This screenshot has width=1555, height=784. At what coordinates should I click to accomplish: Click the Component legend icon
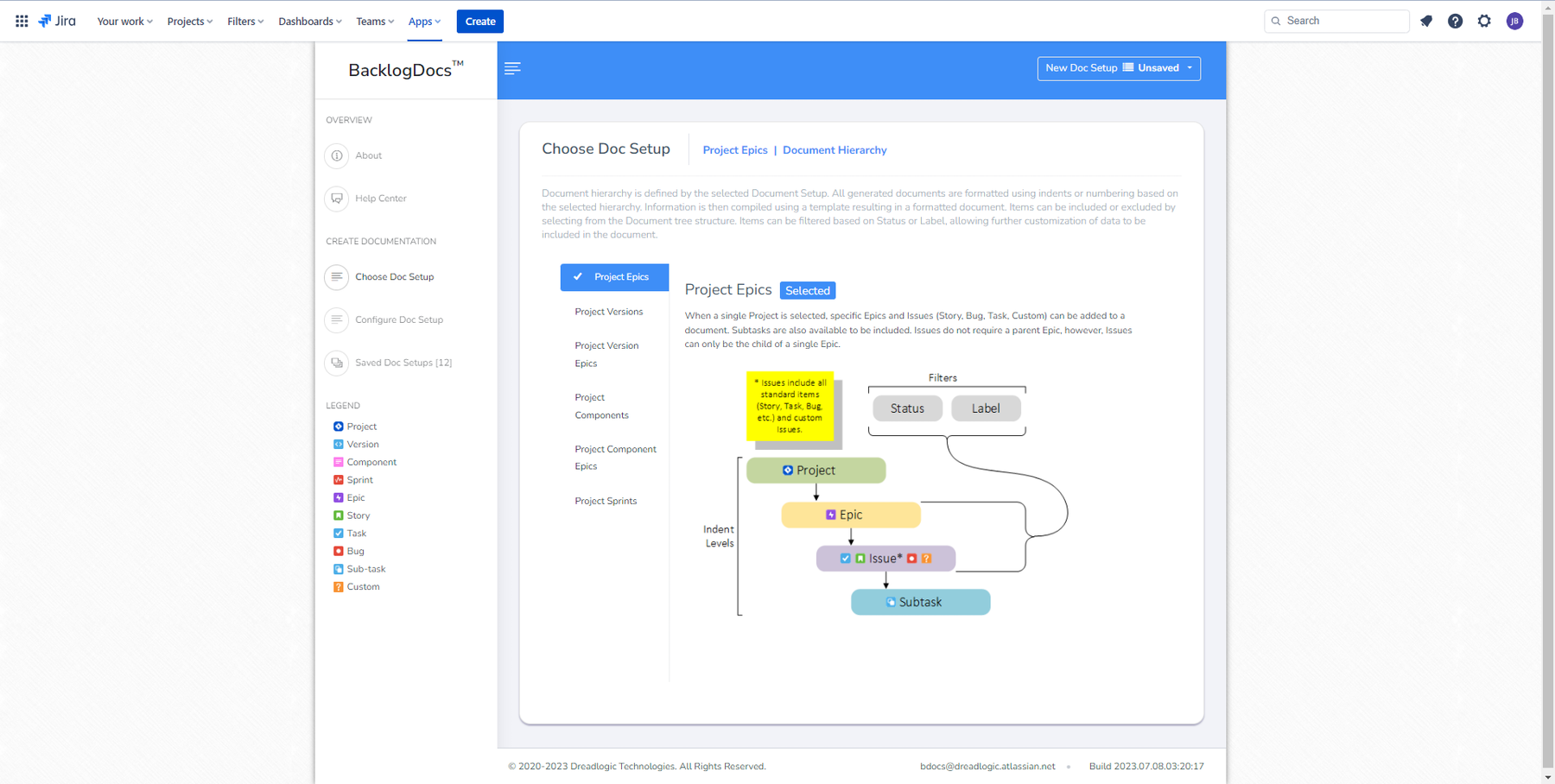pyautogui.click(x=339, y=462)
